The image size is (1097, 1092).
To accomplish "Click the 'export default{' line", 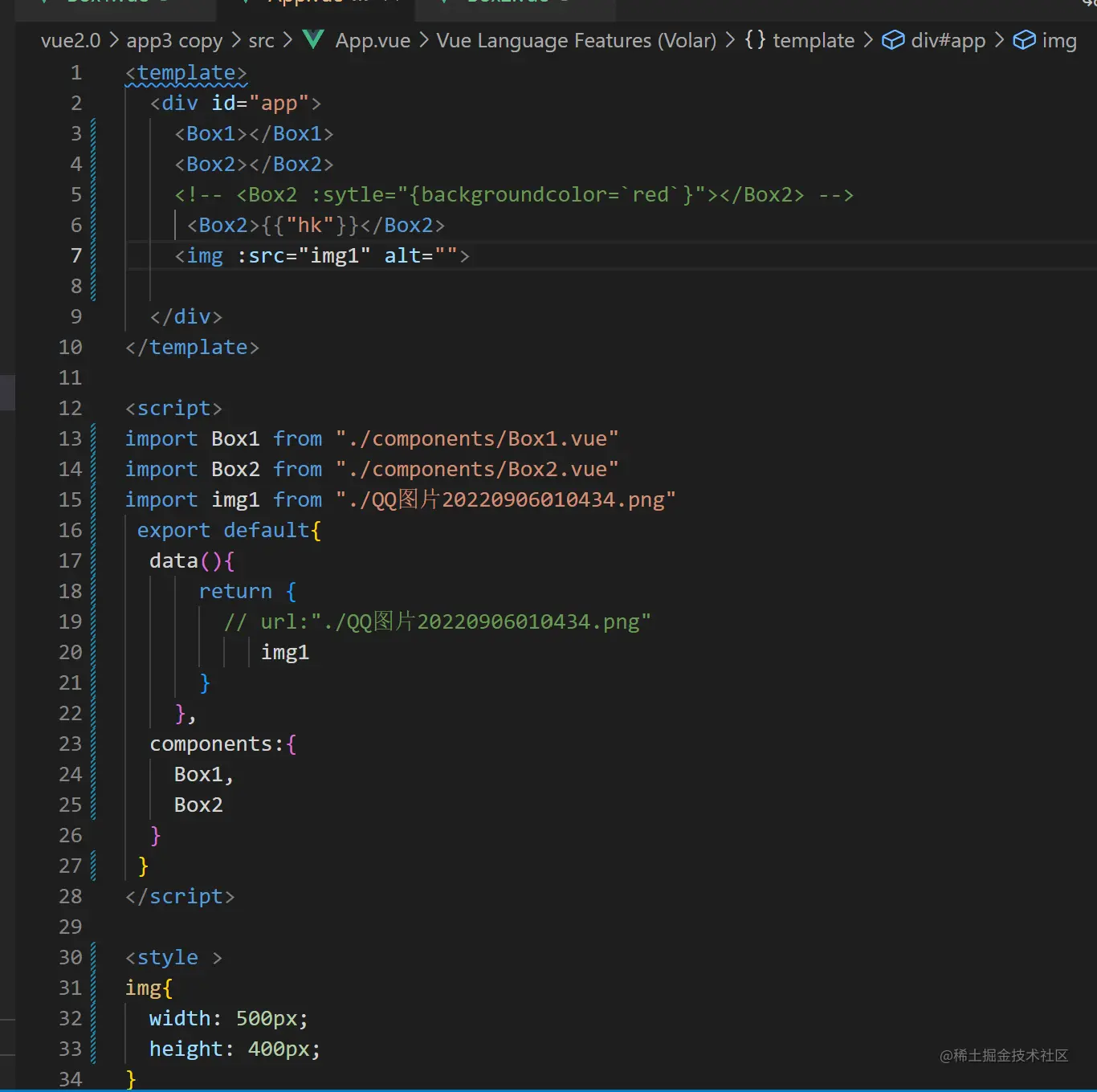I will (x=229, y=531).
